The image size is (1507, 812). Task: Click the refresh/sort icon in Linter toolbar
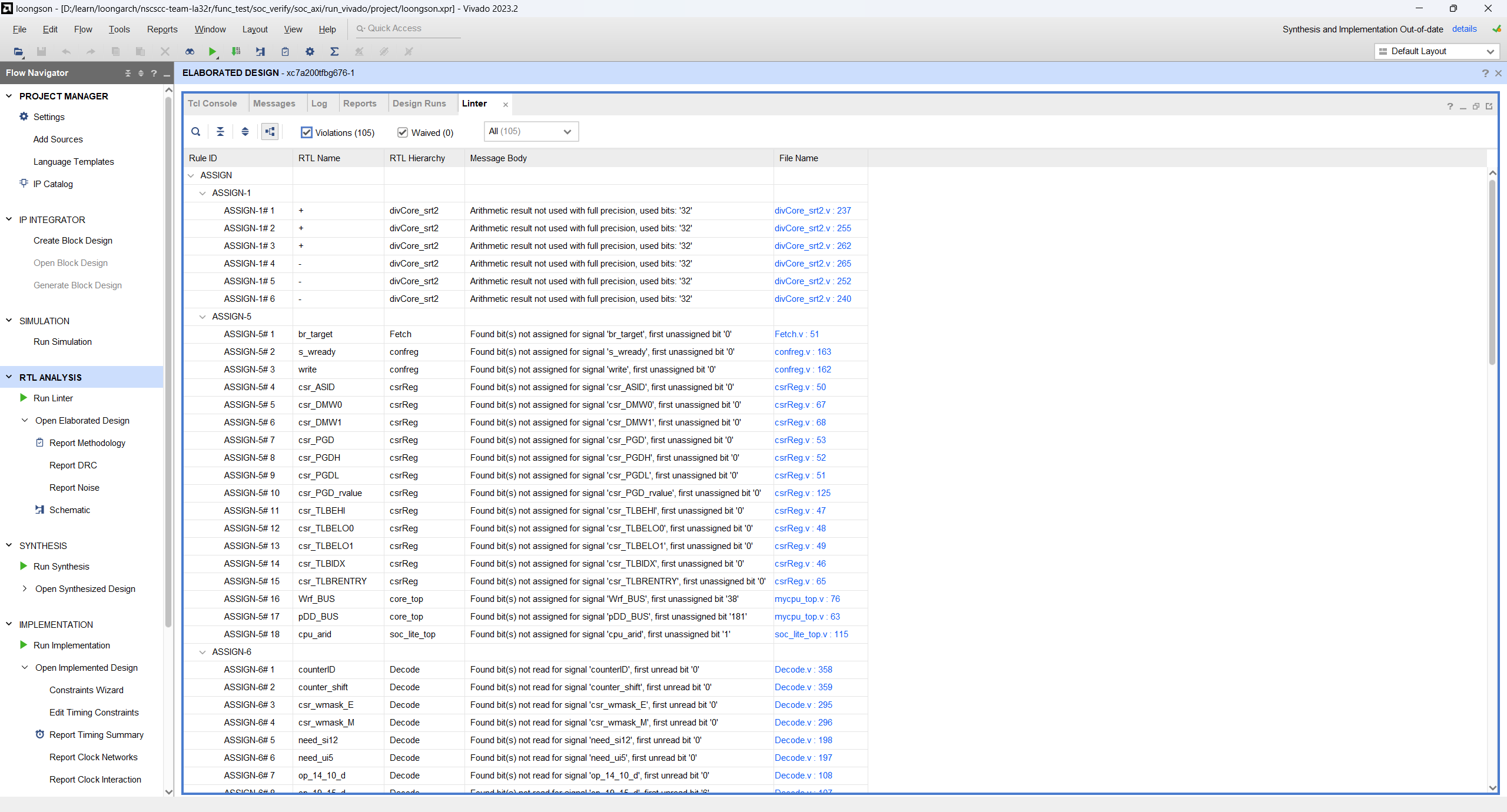[245, 131]
